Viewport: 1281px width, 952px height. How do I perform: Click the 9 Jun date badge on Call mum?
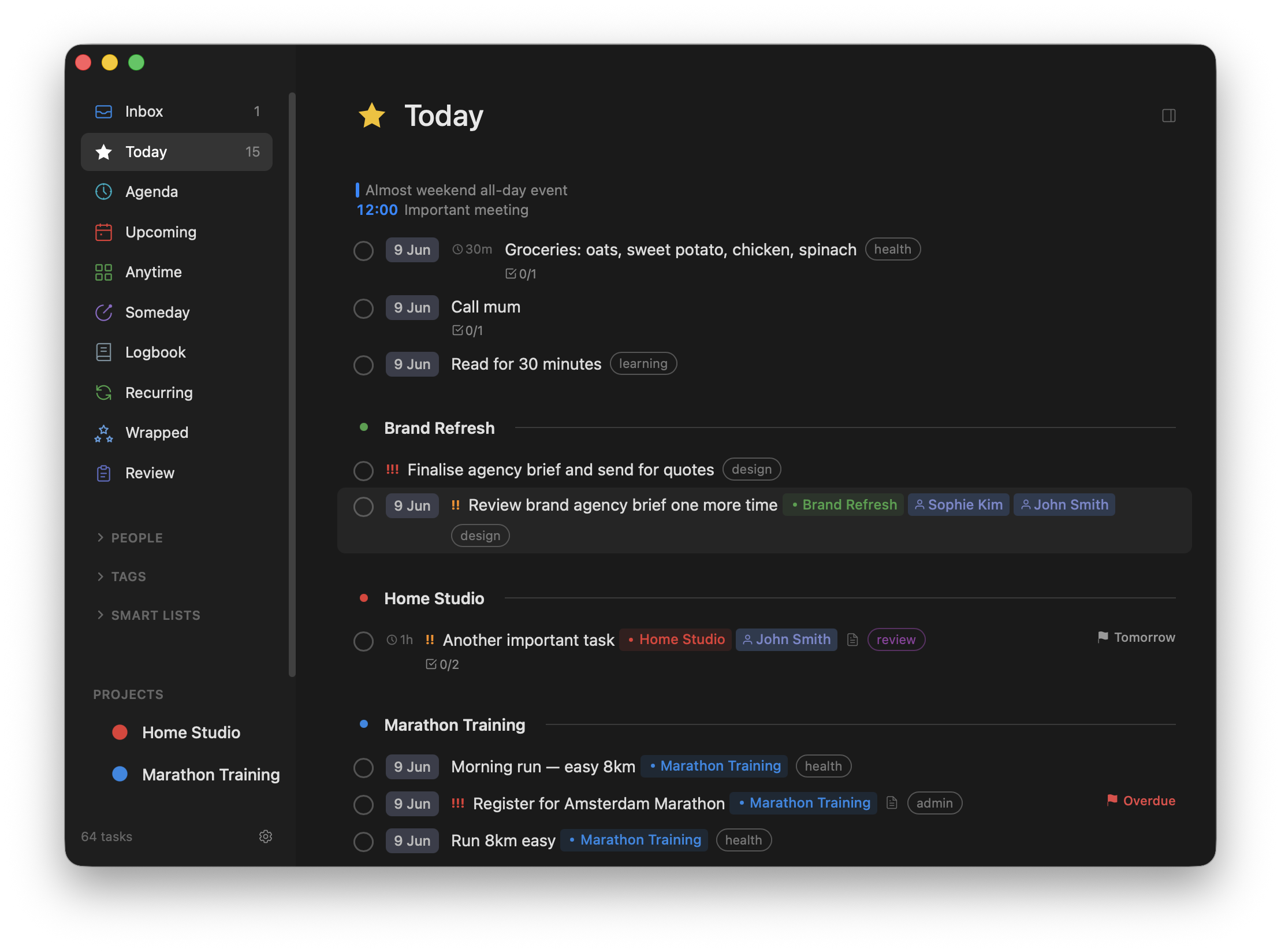coord(412,308)
